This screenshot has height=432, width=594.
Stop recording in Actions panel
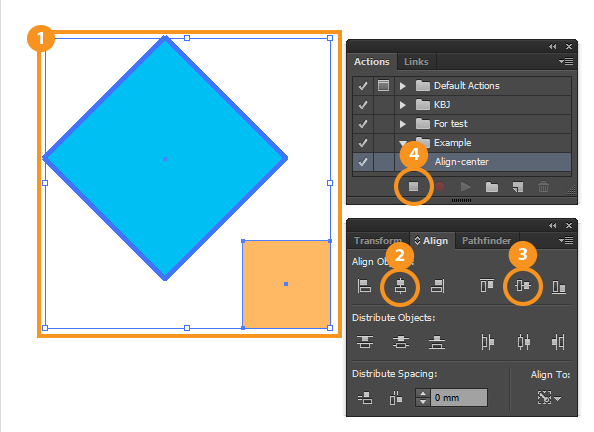coord(413,186)
